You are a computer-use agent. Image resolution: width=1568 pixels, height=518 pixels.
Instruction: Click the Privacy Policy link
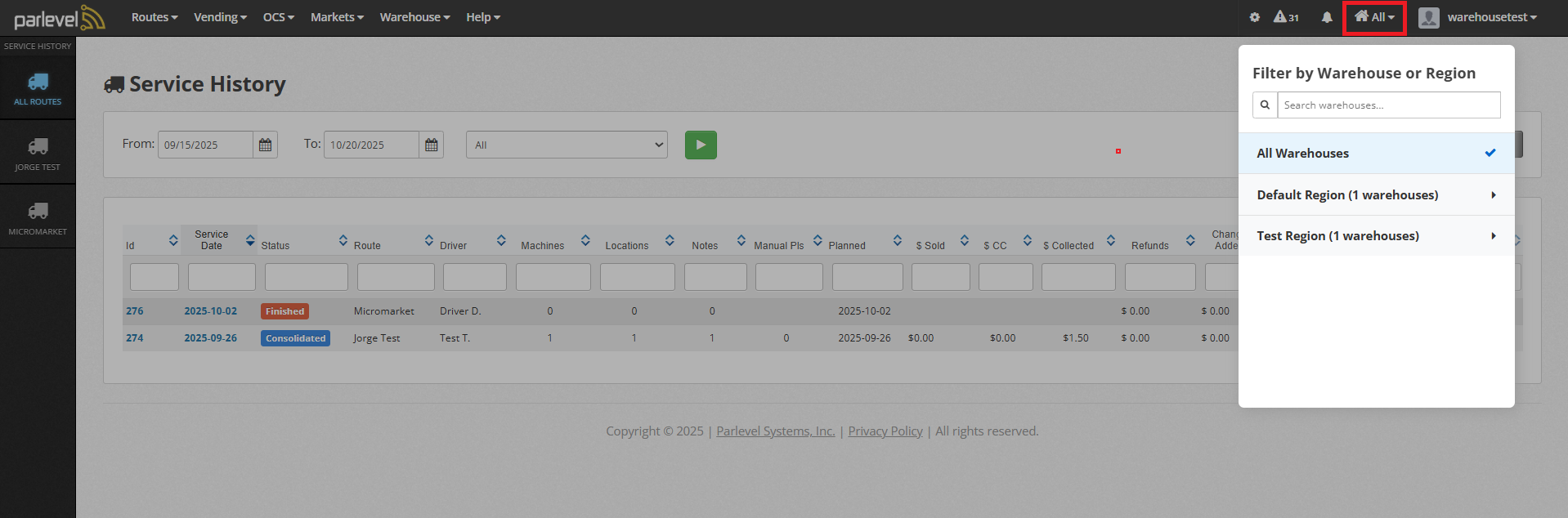click(x=885, y=431)
